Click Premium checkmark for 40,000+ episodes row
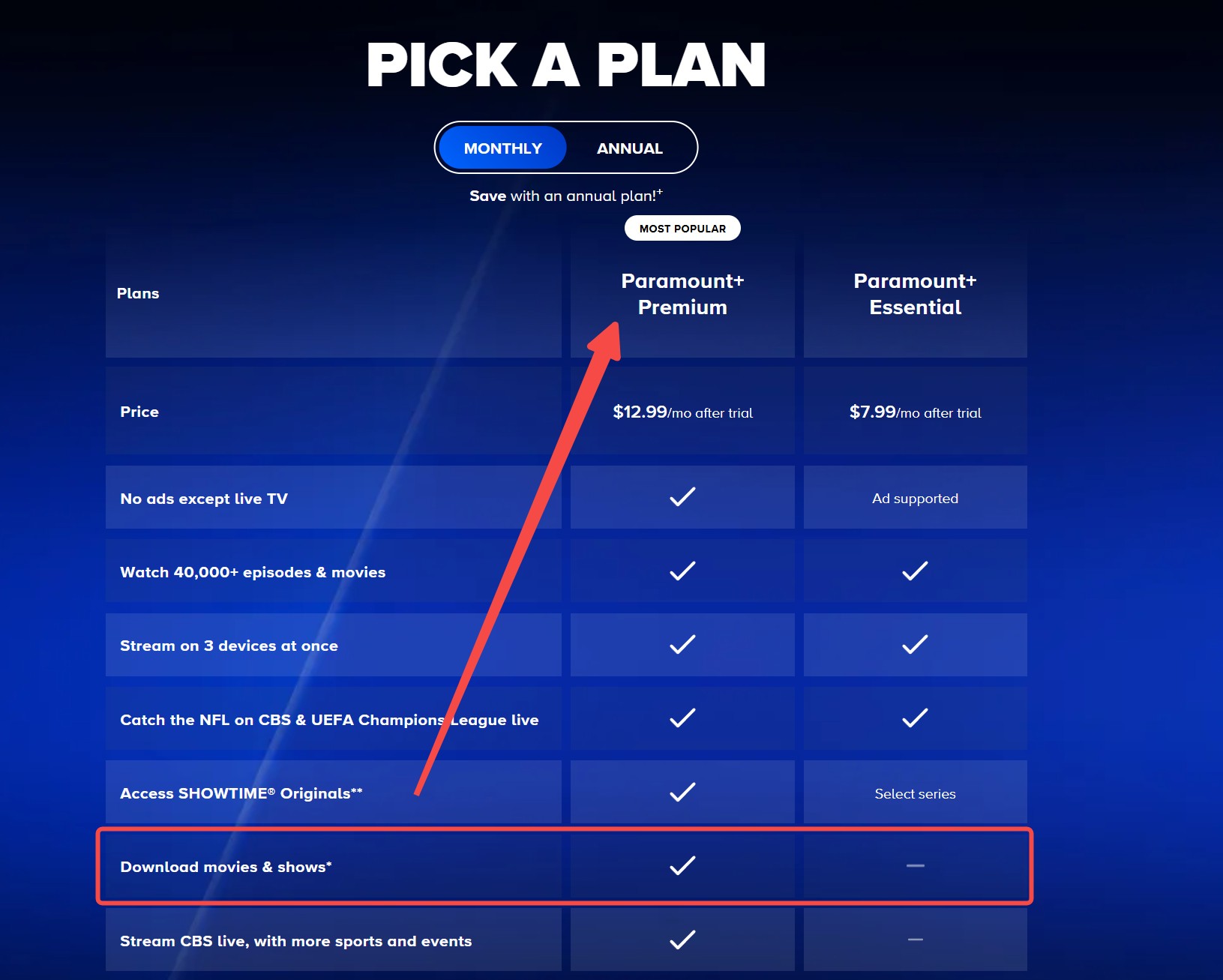Screen dimensions: 1223x980 (682, 571)
